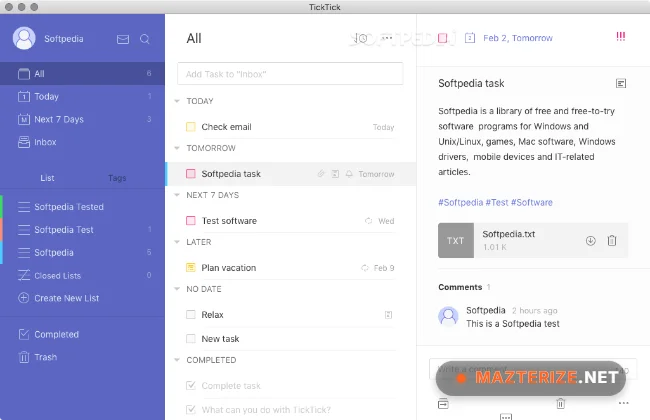Toggle the detail pane task checkbox
Screen dimensions: 650x420
point(443,38)
